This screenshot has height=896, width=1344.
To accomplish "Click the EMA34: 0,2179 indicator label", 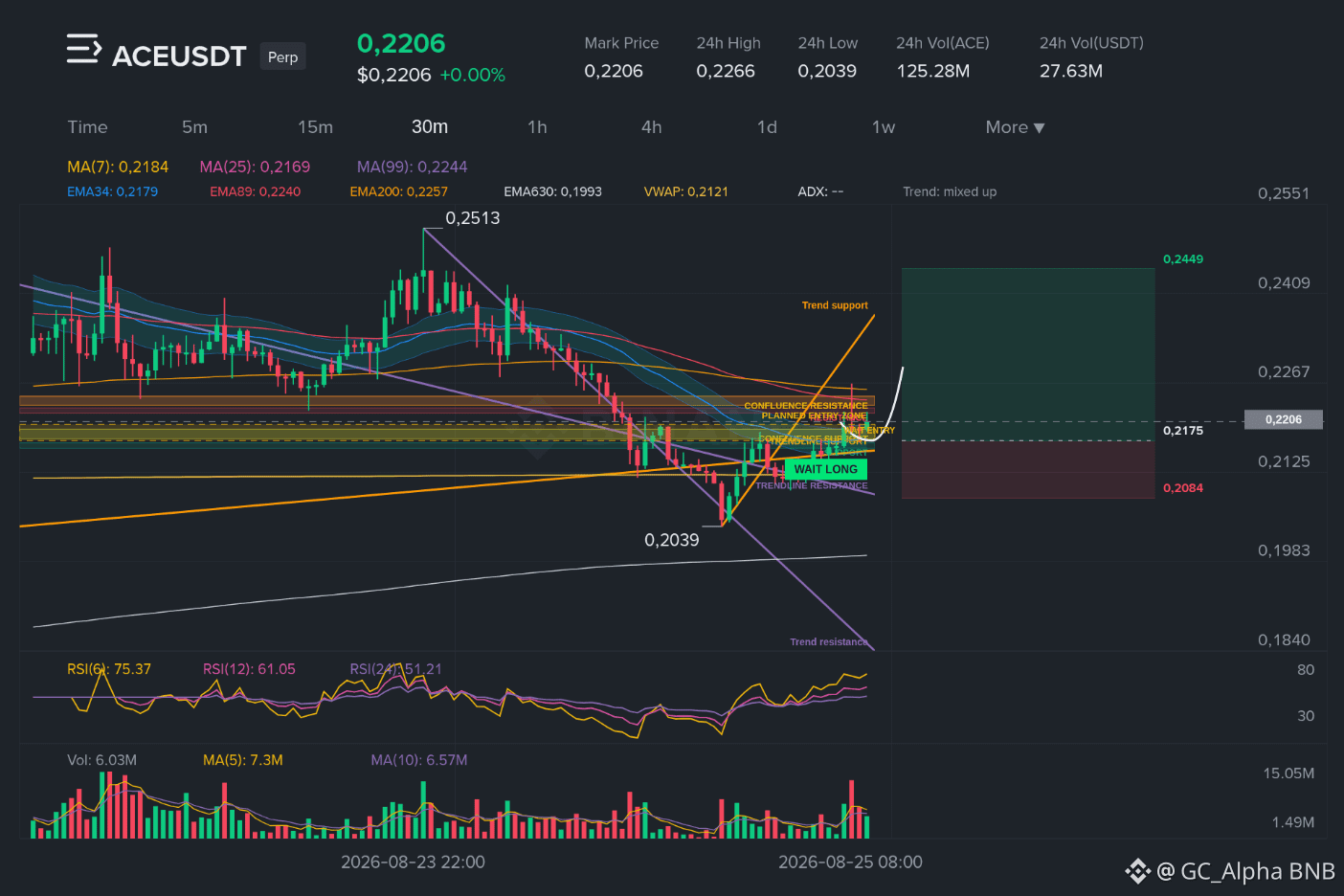I will [x=112, y=191].
